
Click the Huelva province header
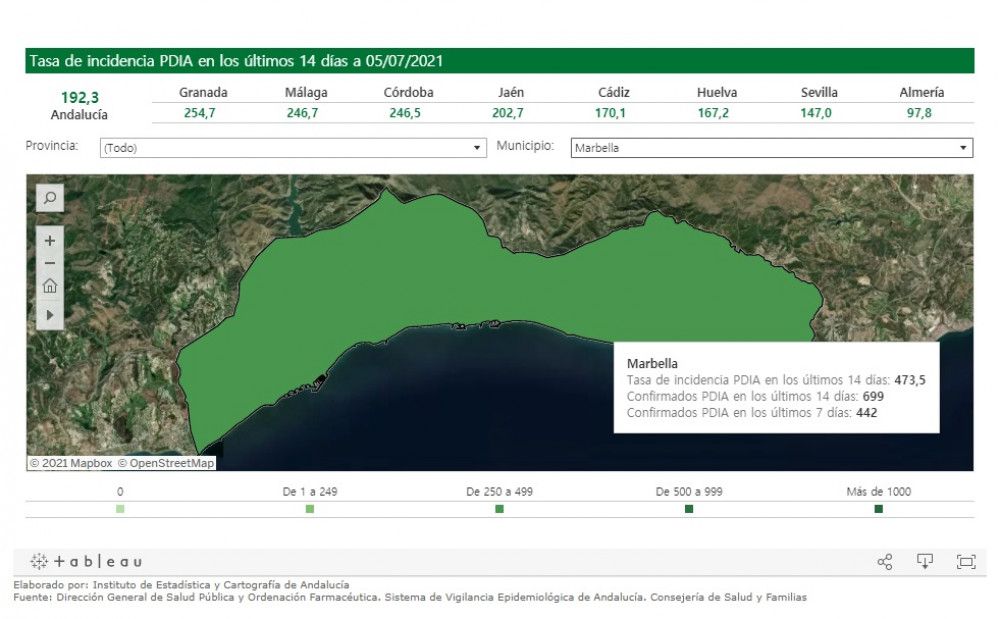tap(717, 92)
